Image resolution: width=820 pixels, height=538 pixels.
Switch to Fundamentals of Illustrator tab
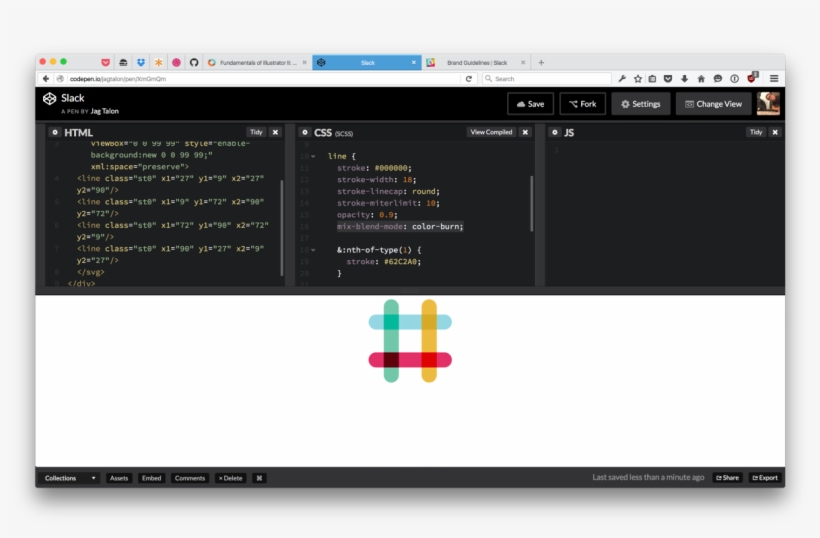click(256, 62)
